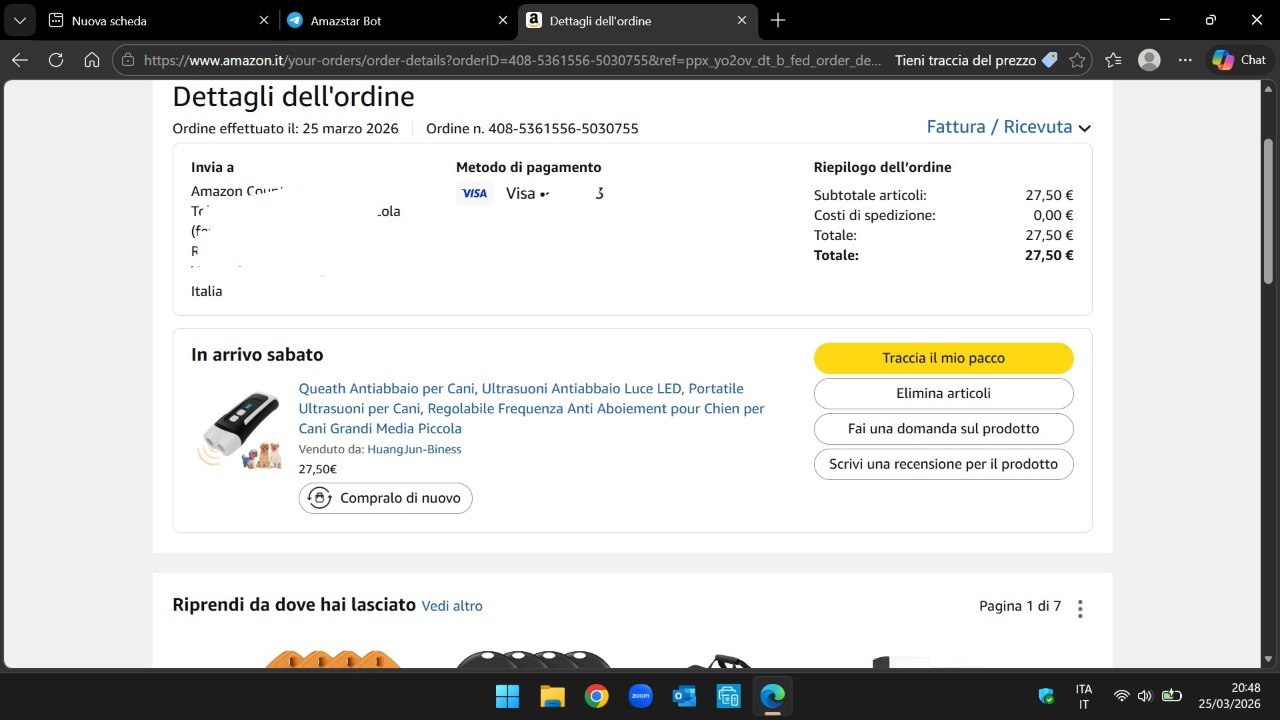Select the Dettagli dell'ordine tab

point(637,20)
